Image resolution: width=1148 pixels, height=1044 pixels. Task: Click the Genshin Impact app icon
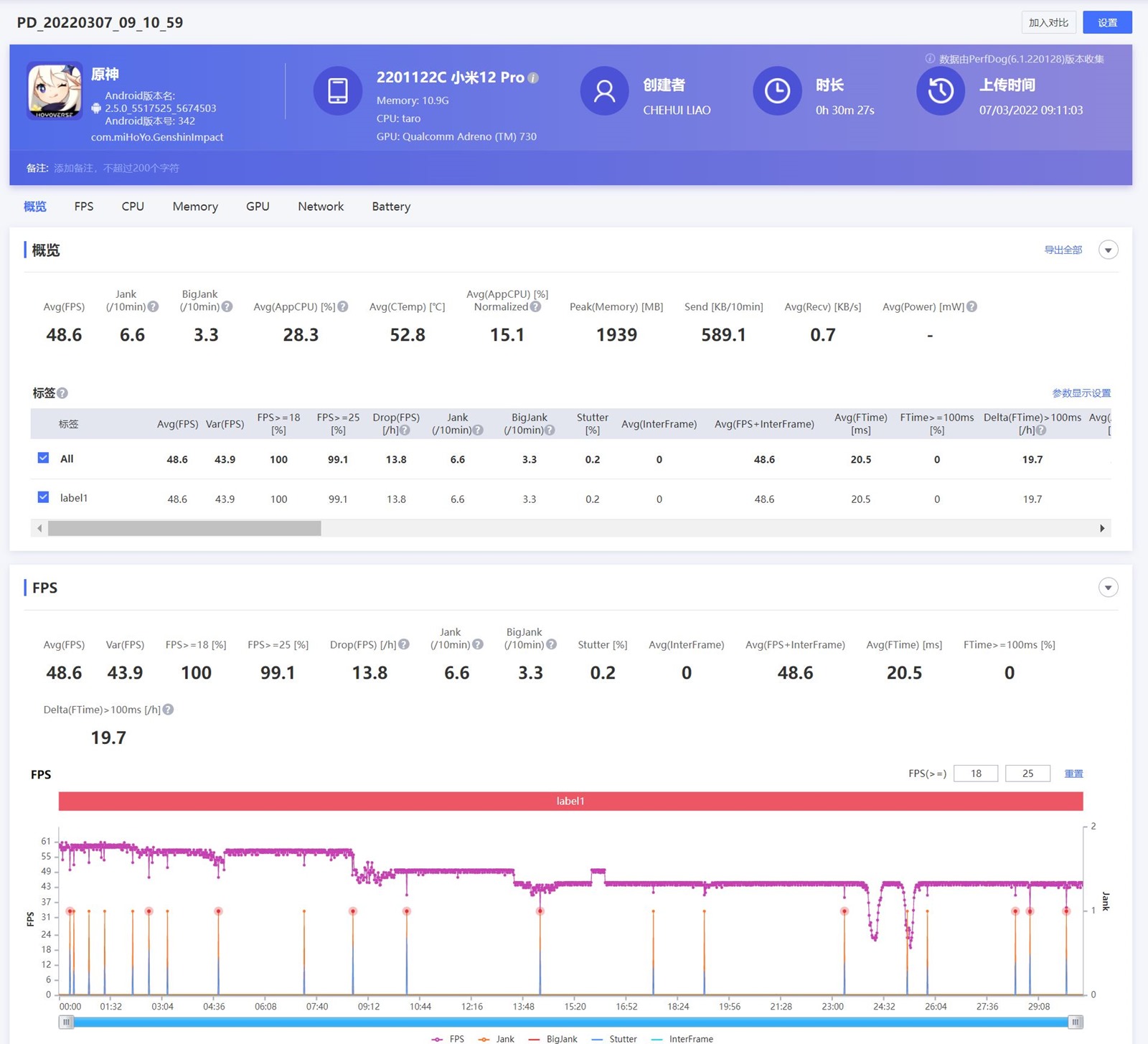(x=55, y=91)
